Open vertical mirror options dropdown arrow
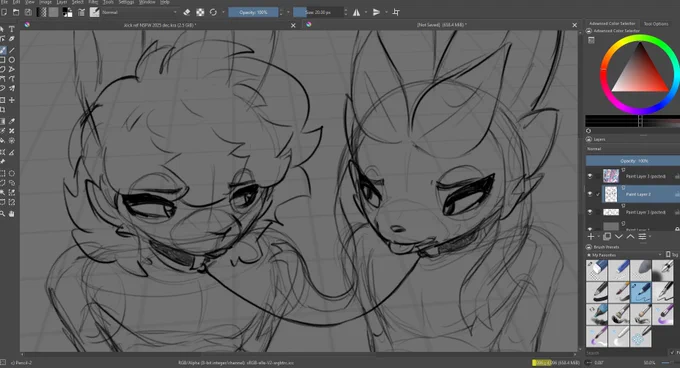Viewport: 680px width, 368px height. coord(386,12)
